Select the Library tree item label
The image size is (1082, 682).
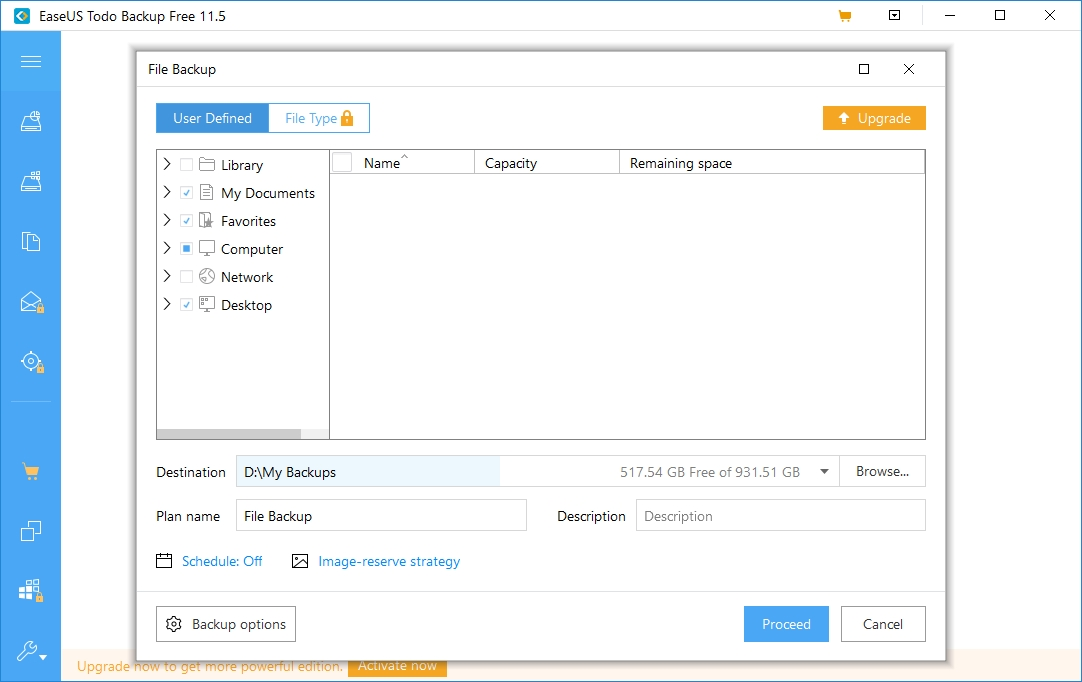(242, 165)
